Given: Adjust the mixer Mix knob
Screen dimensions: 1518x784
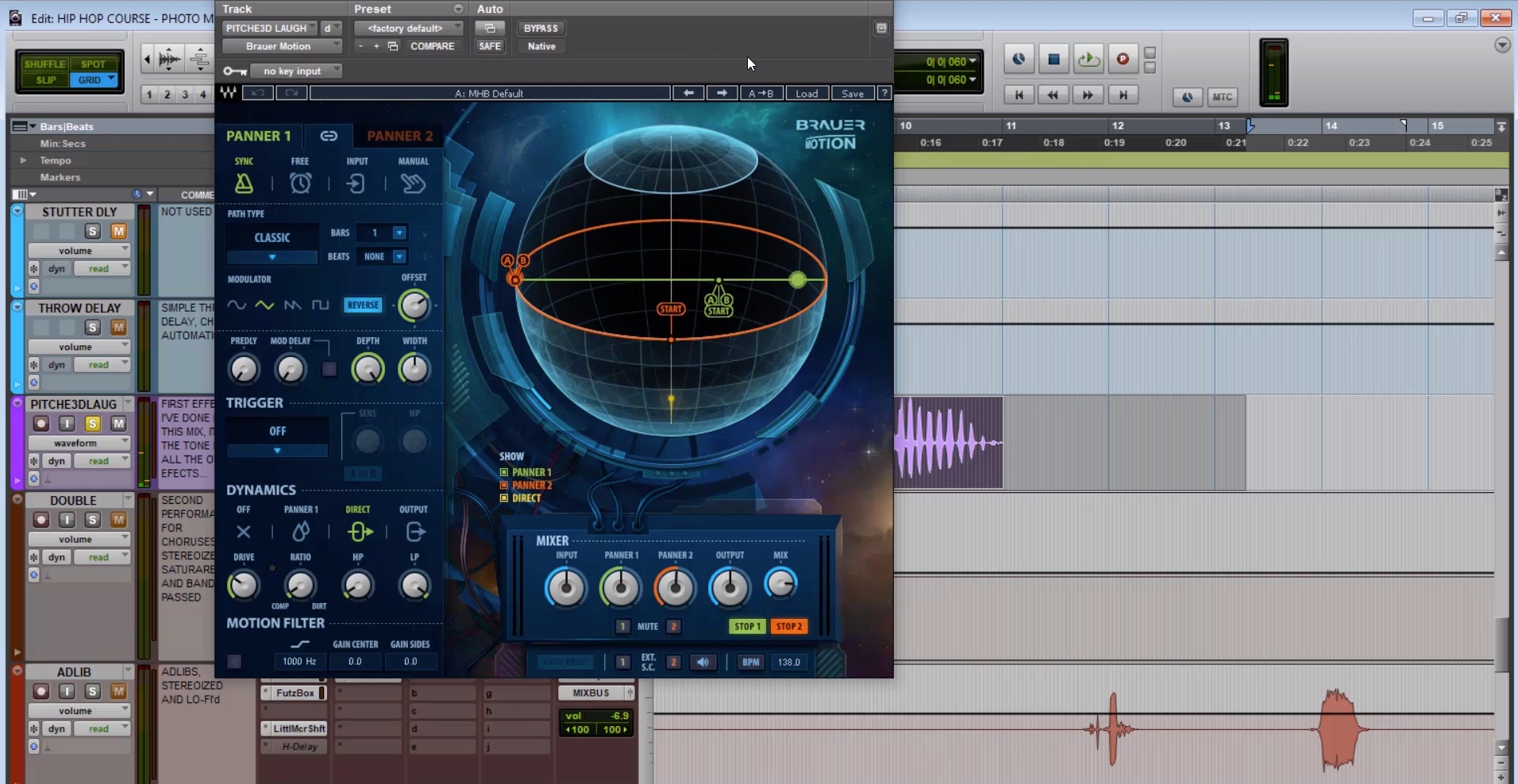Looking at the screenshot, I should [781, 584].
